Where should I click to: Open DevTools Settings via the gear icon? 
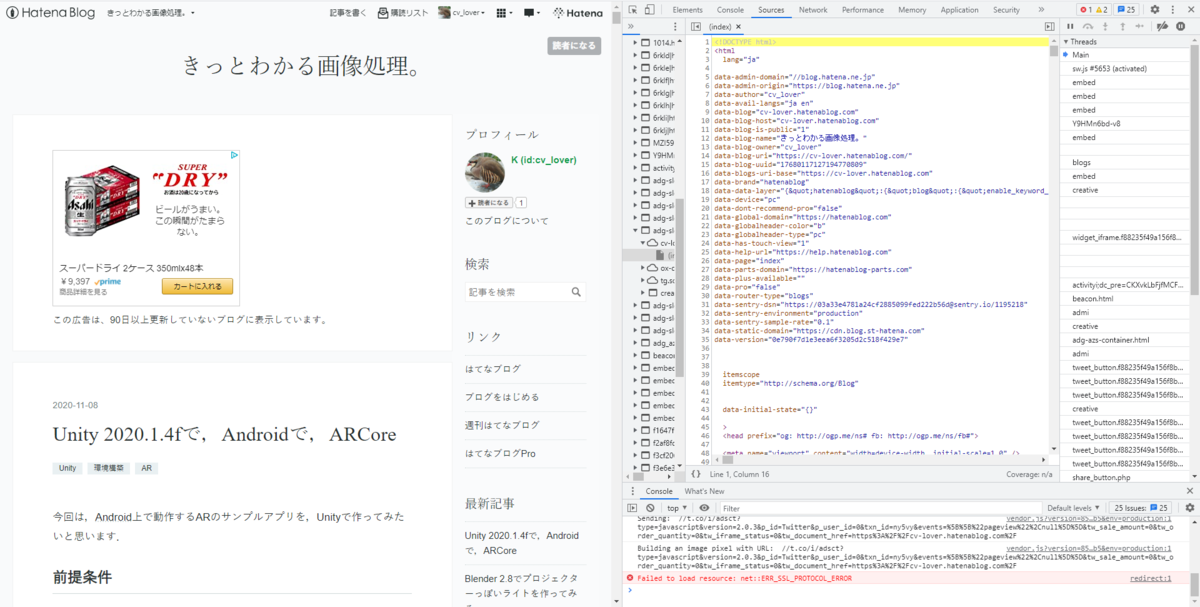coord(1155,9)
